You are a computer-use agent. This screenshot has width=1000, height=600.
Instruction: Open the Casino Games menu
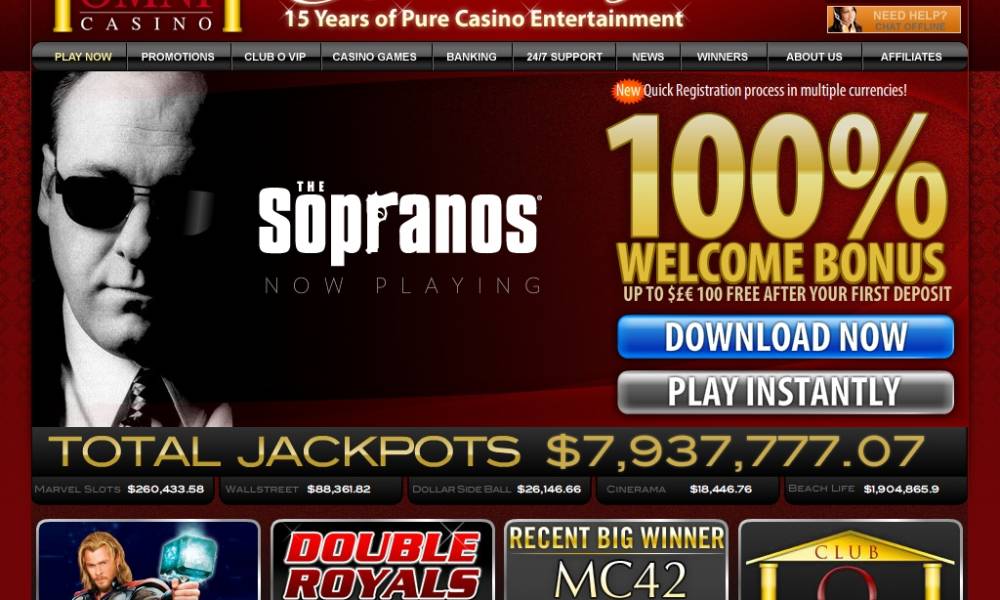(374, 57)
